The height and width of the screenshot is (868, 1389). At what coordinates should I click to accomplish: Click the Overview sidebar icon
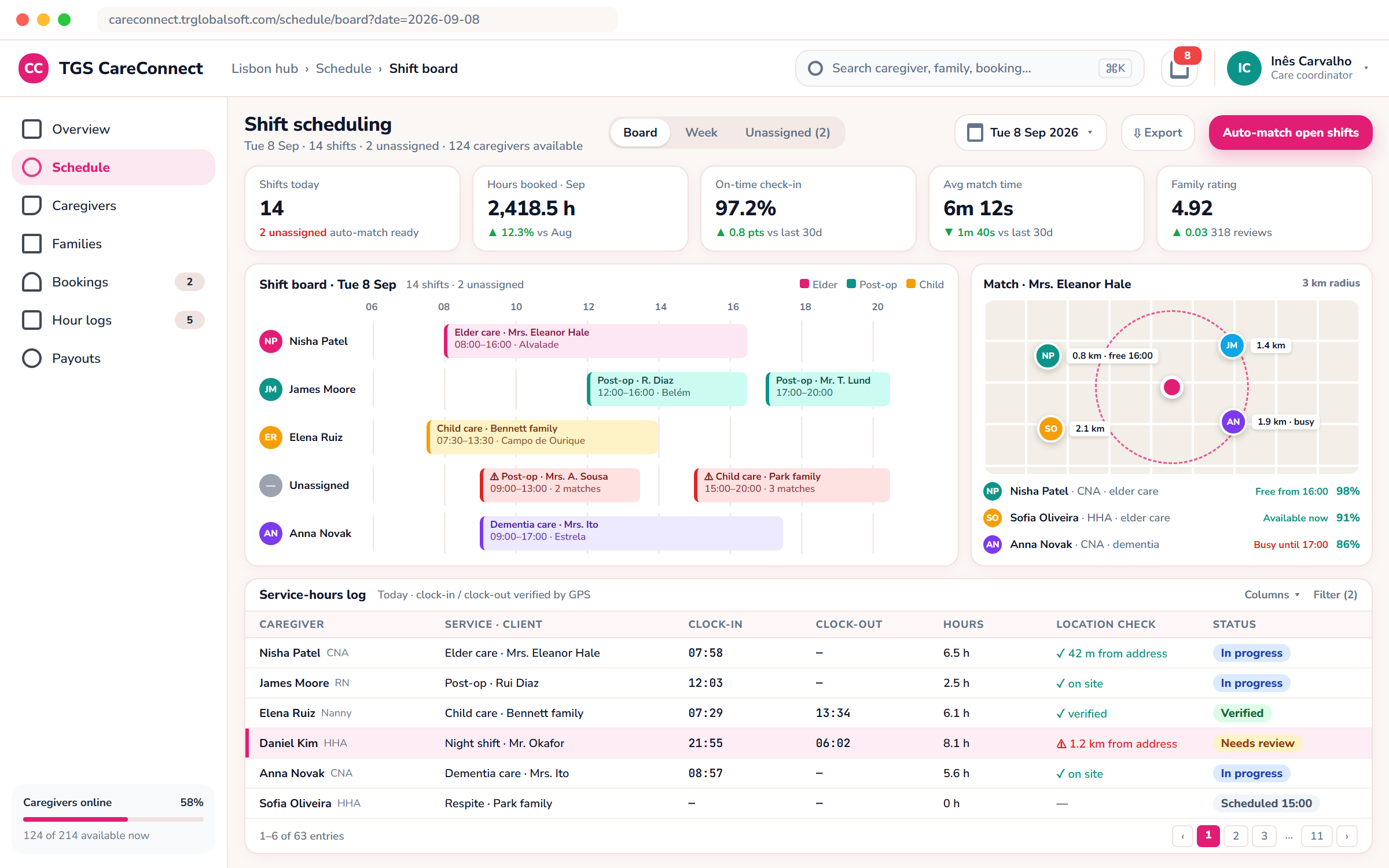32,129
